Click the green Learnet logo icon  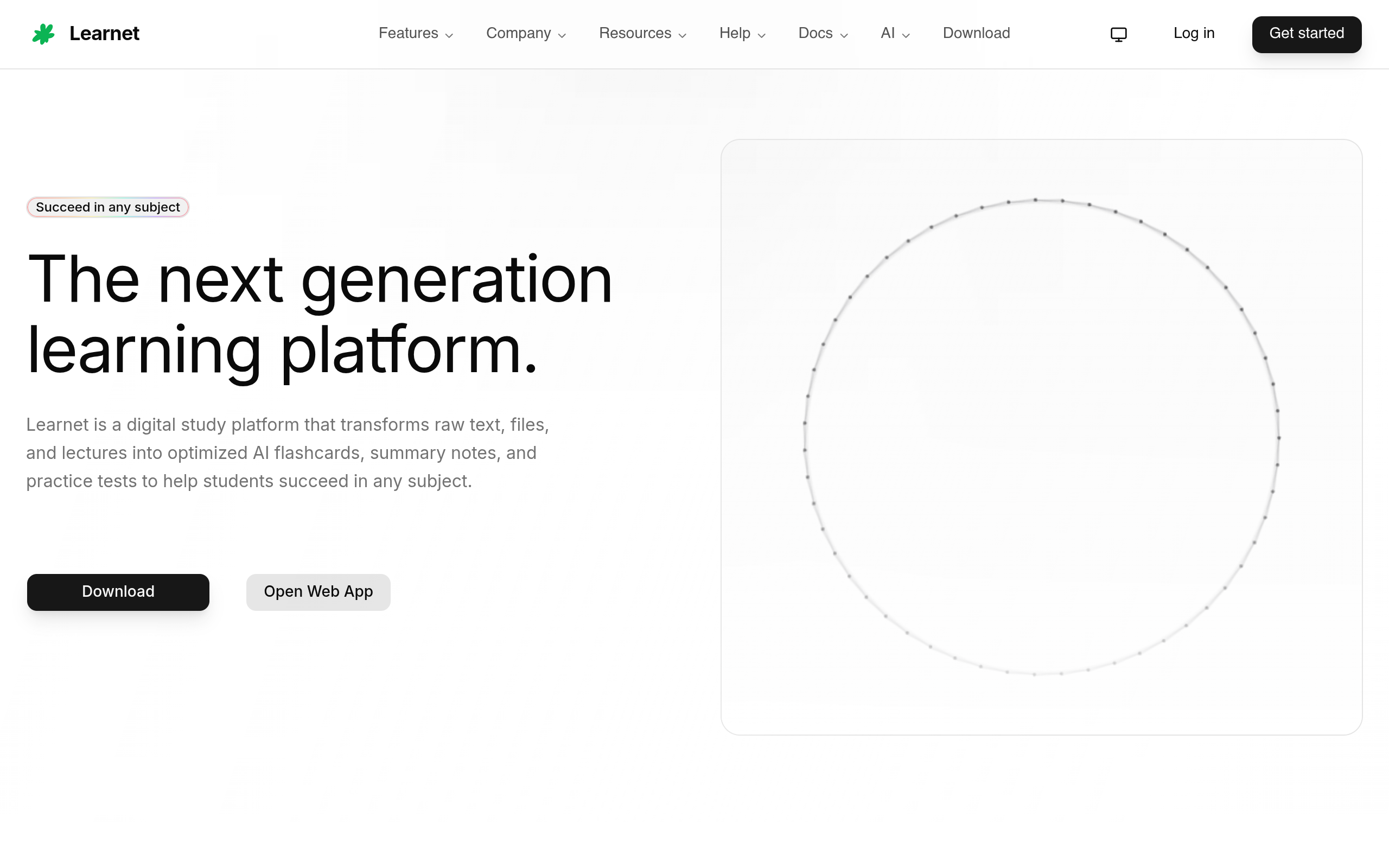click(43, 34)
